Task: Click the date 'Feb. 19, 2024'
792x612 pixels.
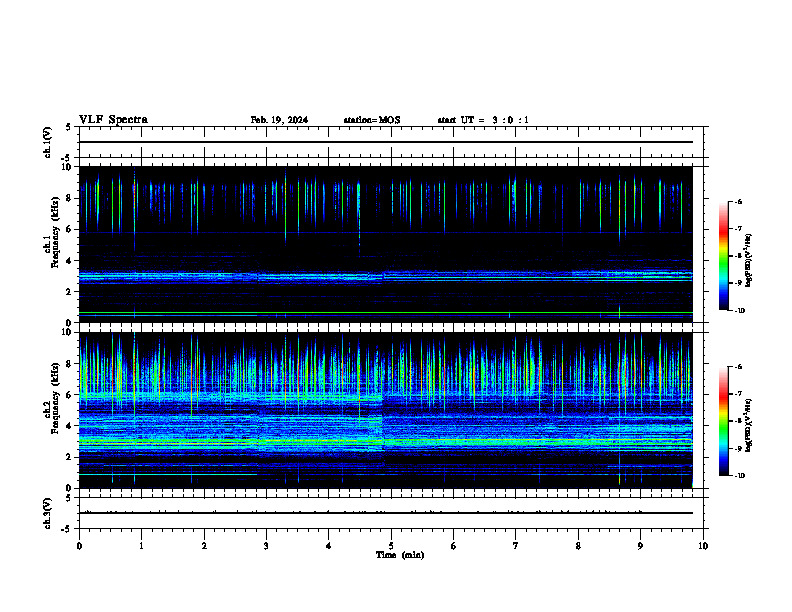Action: click(x=279, y=120)
